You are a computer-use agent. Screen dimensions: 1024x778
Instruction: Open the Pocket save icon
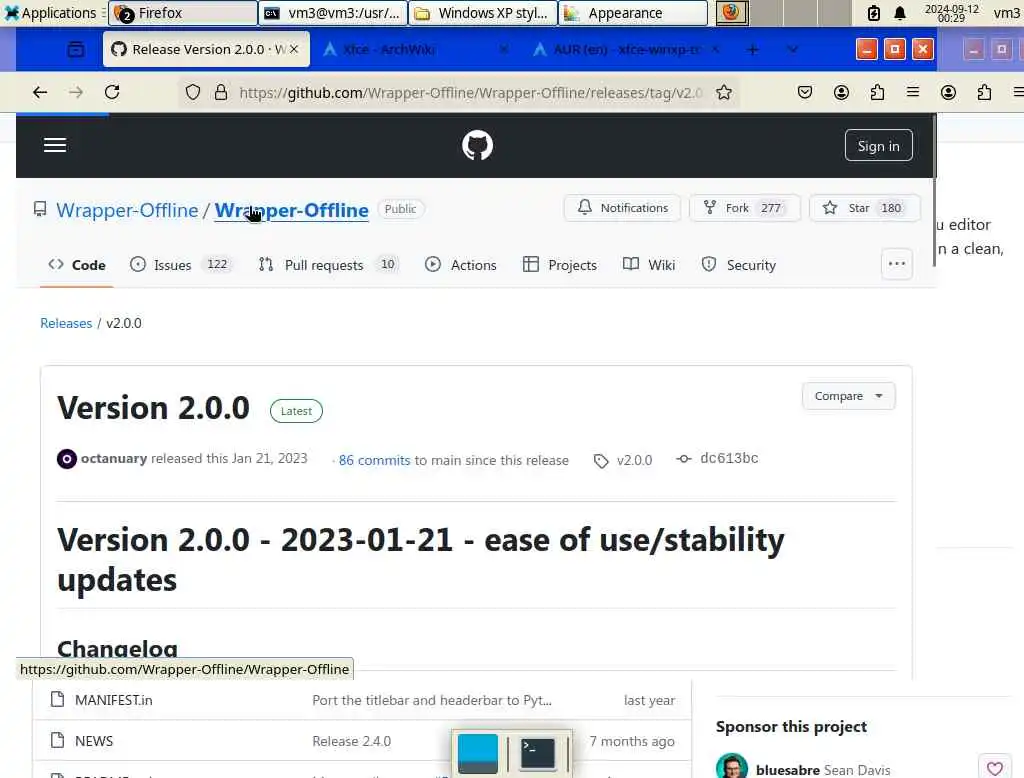(x=805, y=93)
